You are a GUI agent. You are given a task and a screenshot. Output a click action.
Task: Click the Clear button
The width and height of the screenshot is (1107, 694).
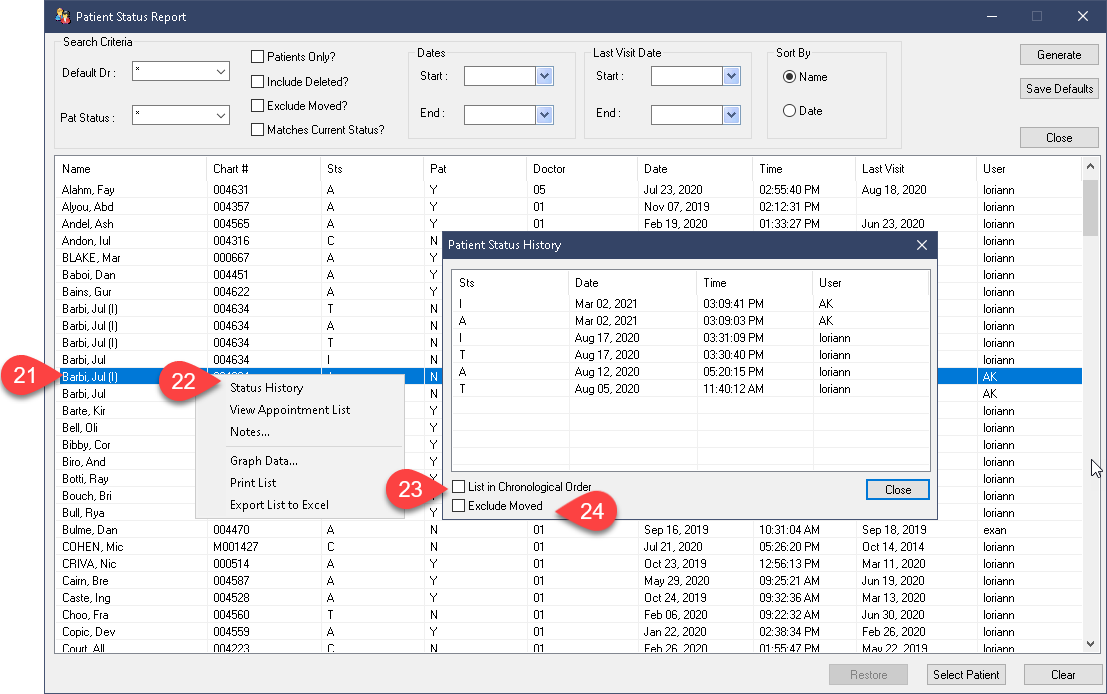(1063, 674)
